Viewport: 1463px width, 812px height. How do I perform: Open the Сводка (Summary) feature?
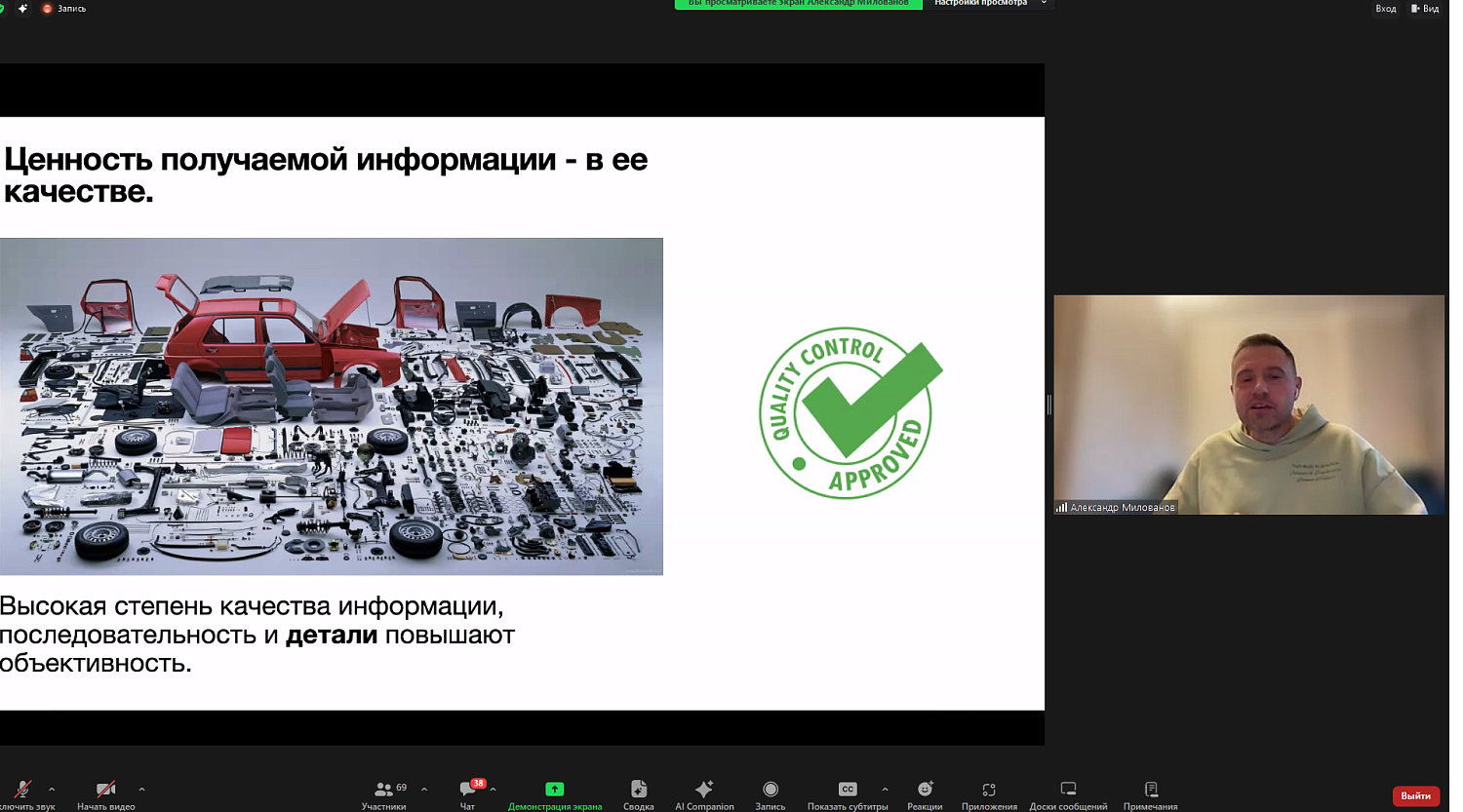click(638, 792)
